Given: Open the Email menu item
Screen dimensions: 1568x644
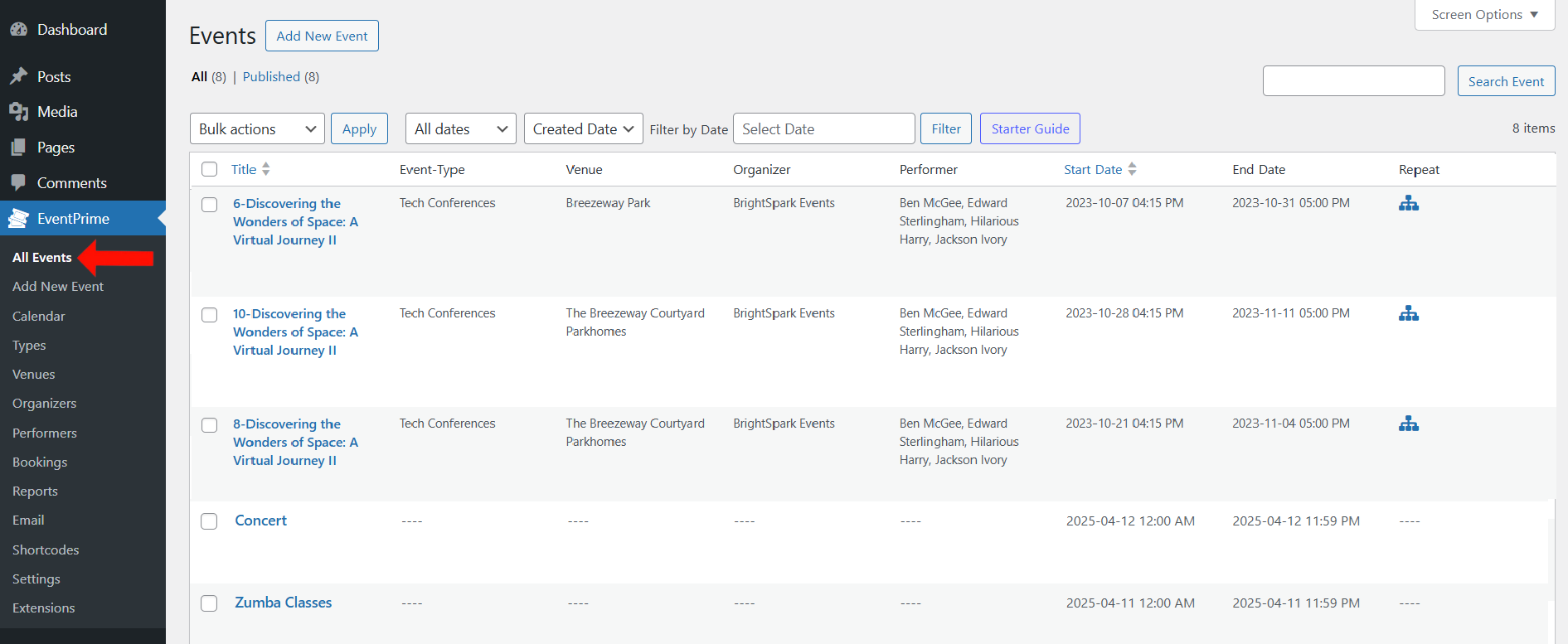Looking at the screenshot, I should [x=28, y=520].
